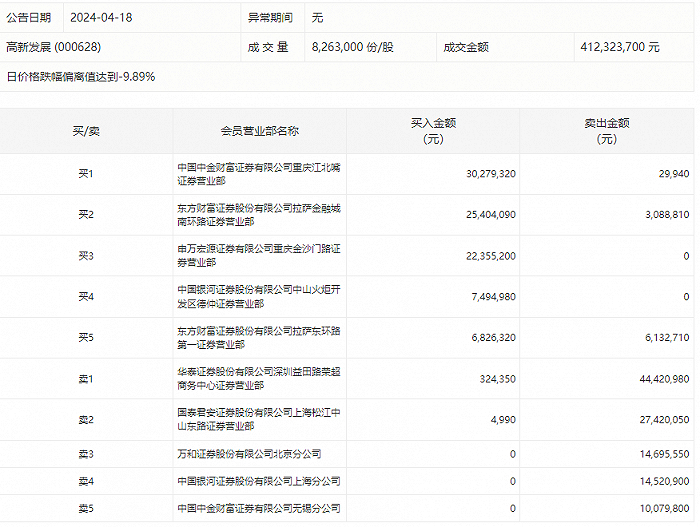Viewport: 700px width, 527px height.
Task: Click buy amount 324,350
Action: tap(497, 379)
